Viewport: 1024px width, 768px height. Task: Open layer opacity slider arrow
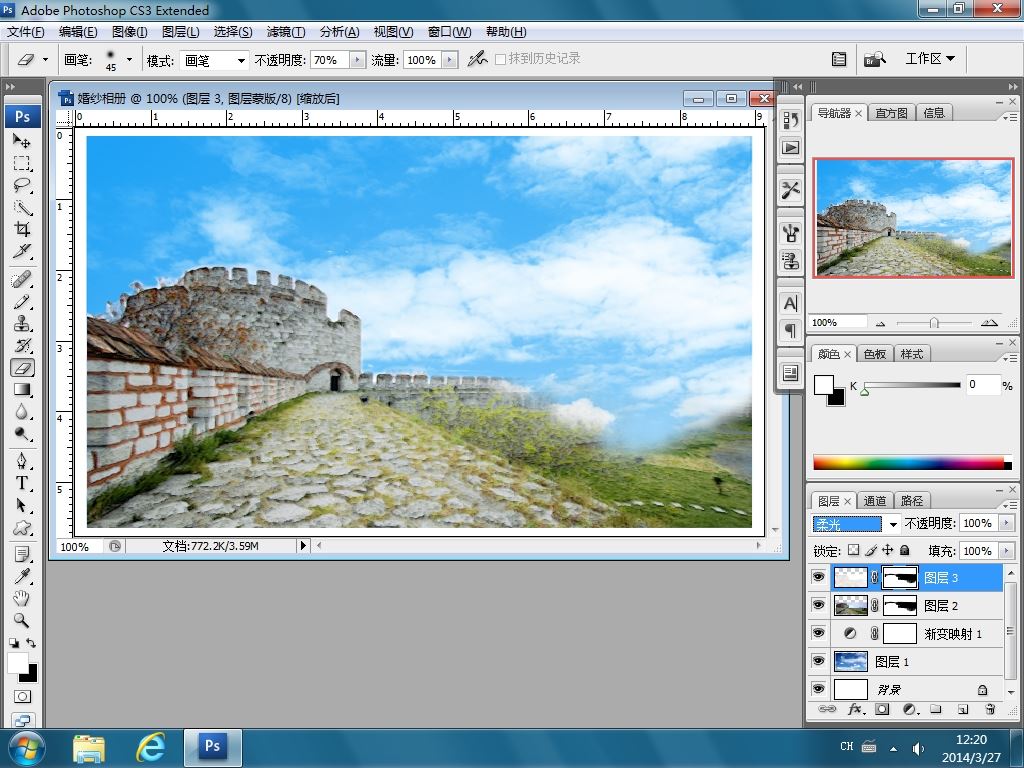1006,523
